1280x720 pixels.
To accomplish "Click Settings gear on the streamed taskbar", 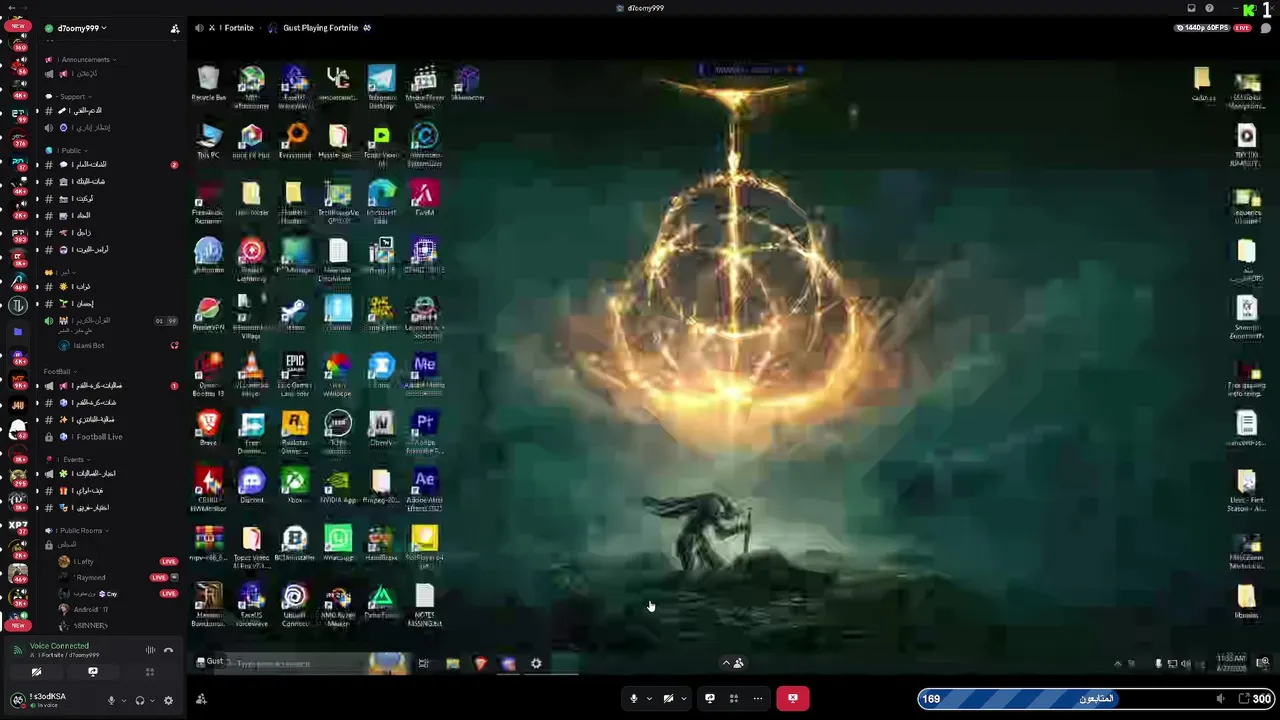I will click(536, 663).
